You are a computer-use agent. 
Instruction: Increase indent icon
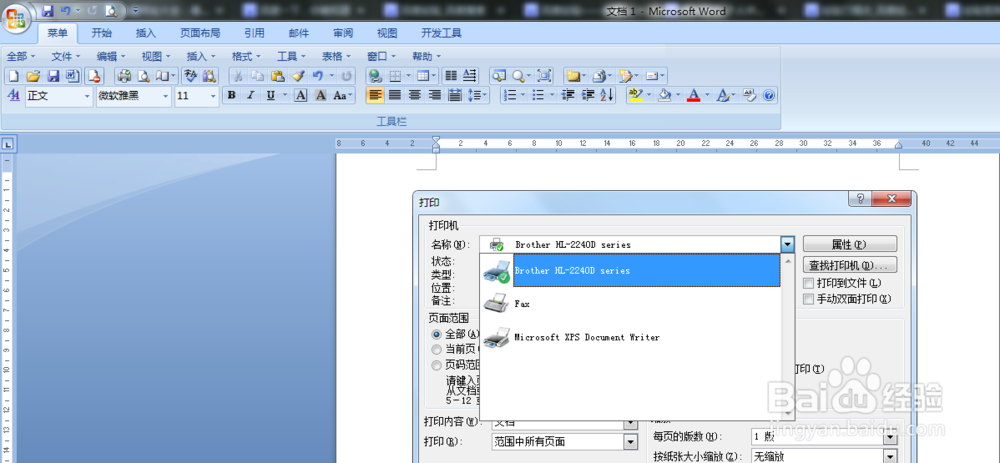588,96
